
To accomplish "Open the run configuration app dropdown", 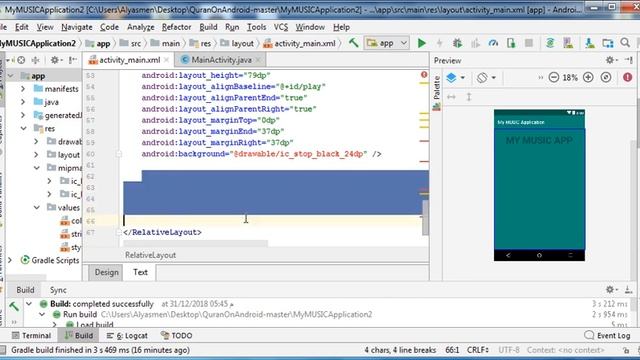I will [x=387, y=43].
